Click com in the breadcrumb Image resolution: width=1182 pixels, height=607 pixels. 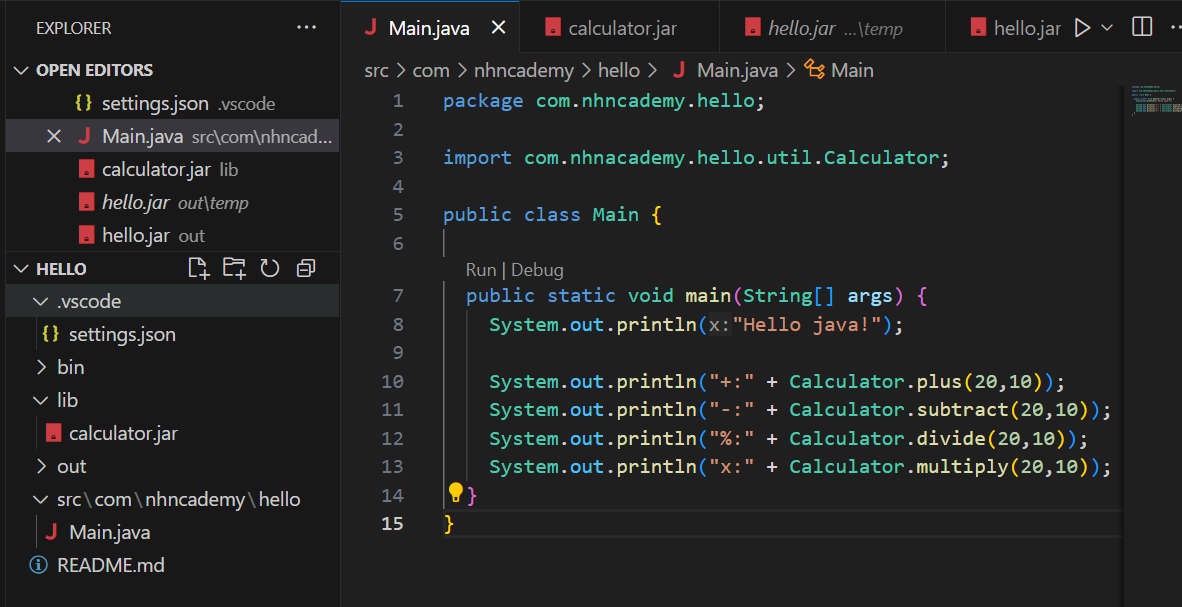[431, 71]
